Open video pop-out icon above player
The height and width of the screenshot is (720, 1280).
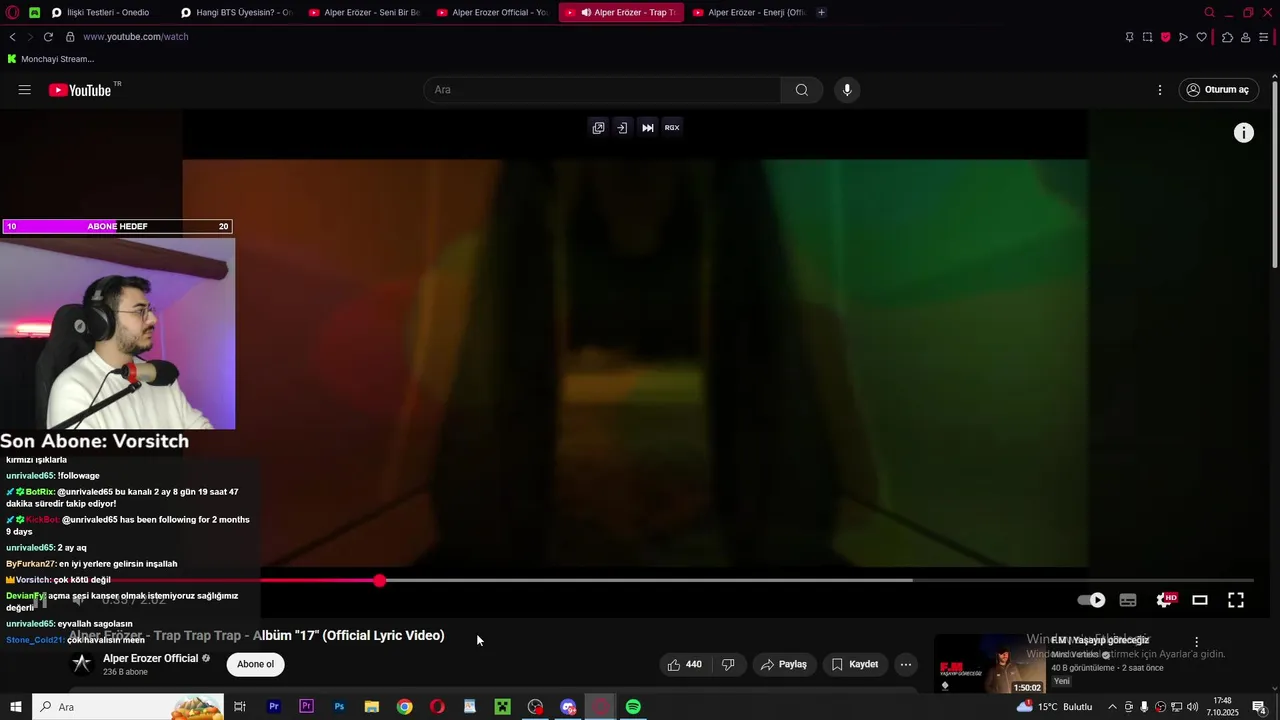[x=598, y=127]
